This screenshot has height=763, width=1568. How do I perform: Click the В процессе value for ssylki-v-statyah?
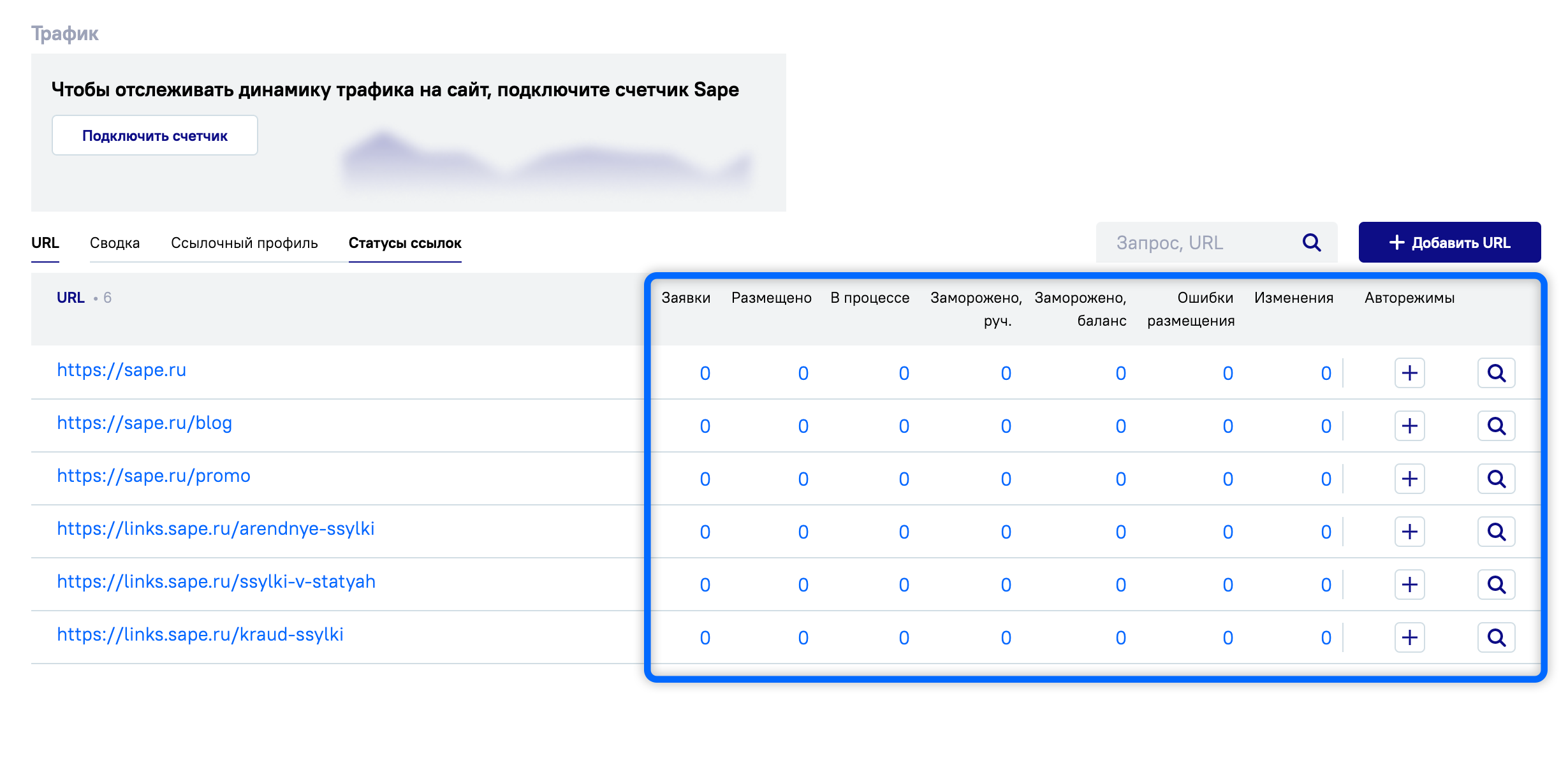904,585
